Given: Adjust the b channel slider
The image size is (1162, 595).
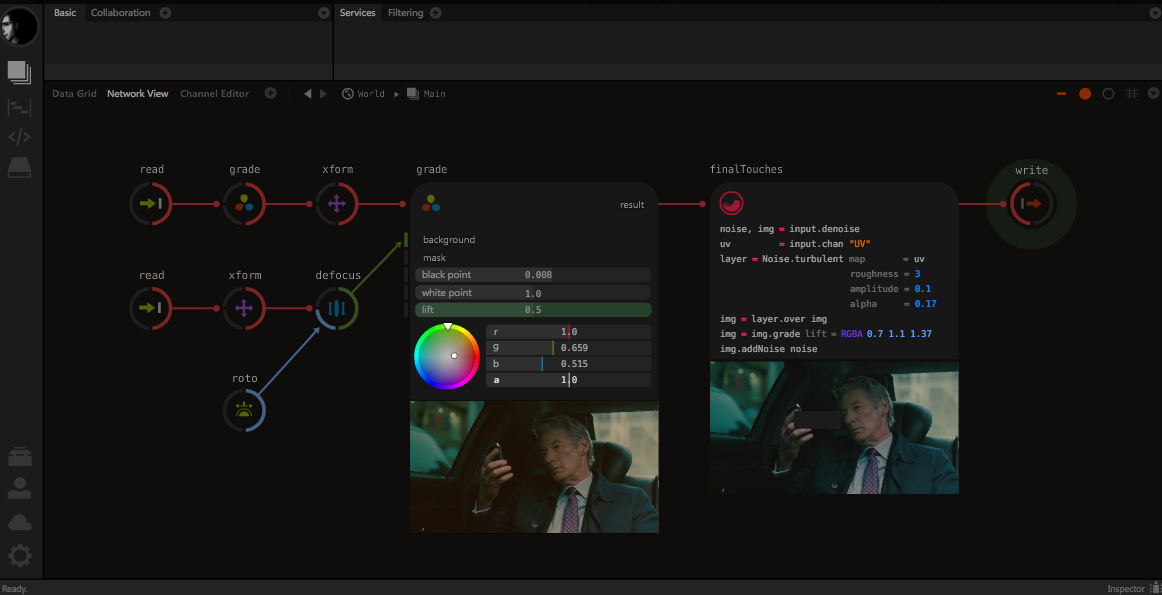Looking at the screenshot, I should 568,364.
